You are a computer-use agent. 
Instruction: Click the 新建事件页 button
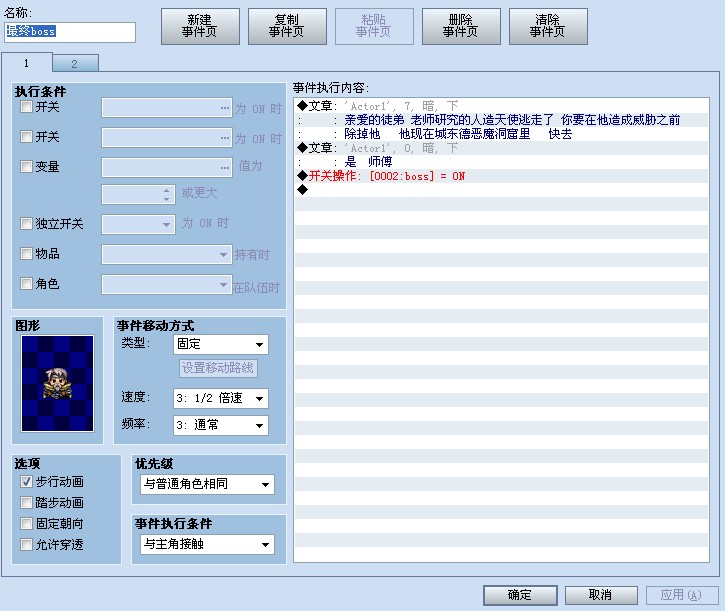[200, 26]
